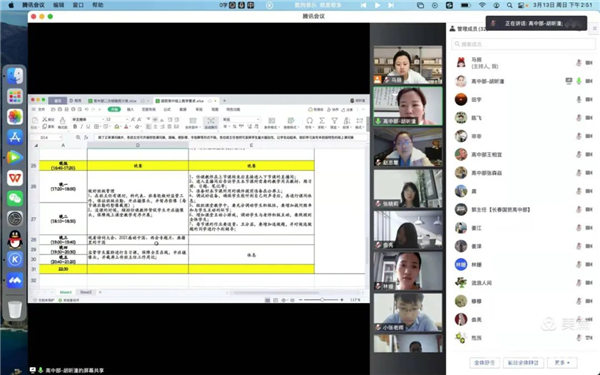Open the WPS Office icon in the Dock
The height and width of the screenshot is (375, 600).
pos(15,178)
